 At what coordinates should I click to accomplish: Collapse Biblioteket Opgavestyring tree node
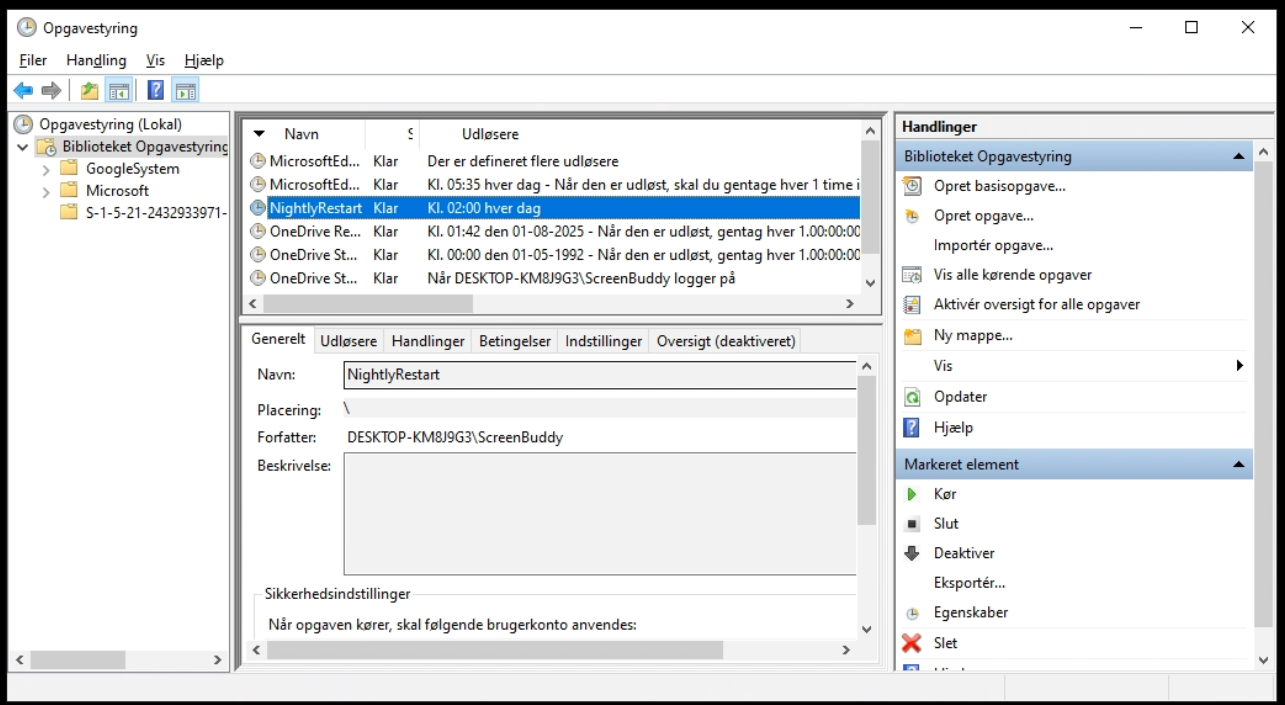click(x=23, y=148)
